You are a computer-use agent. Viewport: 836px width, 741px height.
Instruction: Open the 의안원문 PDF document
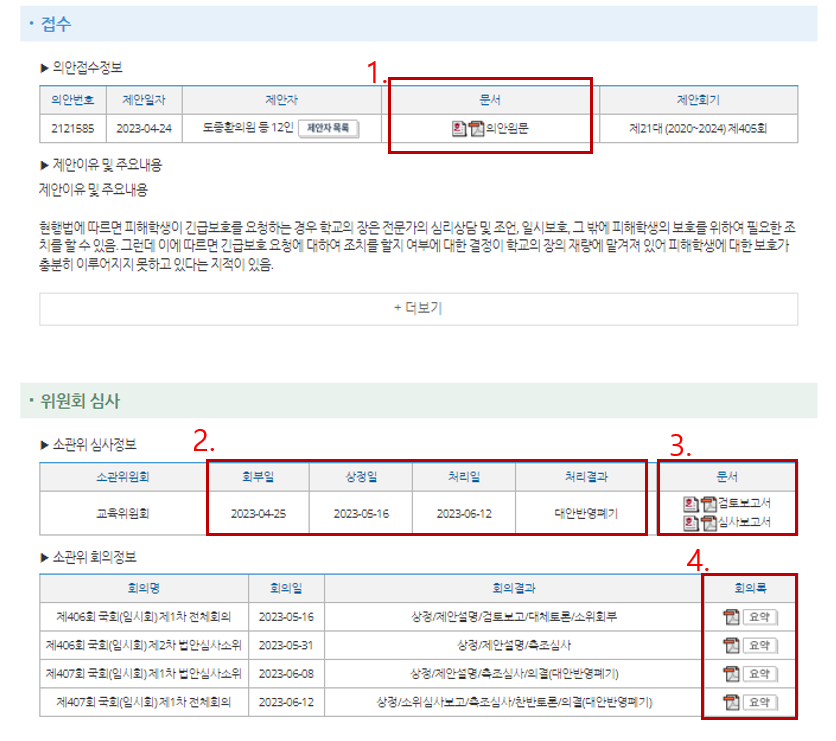[x=475, y=125]
